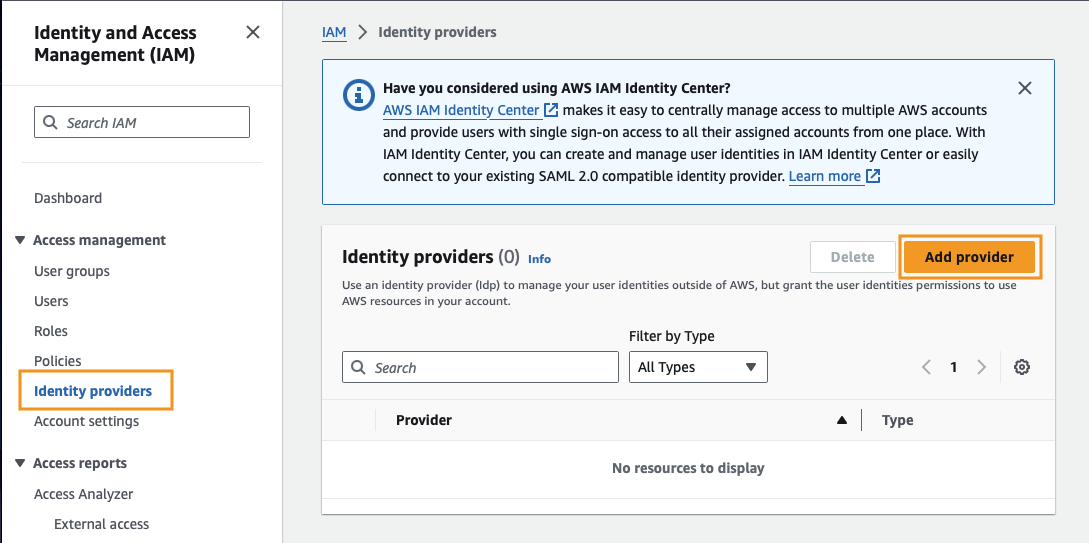Go to next page arrow in pagination

tap(981, 367)
